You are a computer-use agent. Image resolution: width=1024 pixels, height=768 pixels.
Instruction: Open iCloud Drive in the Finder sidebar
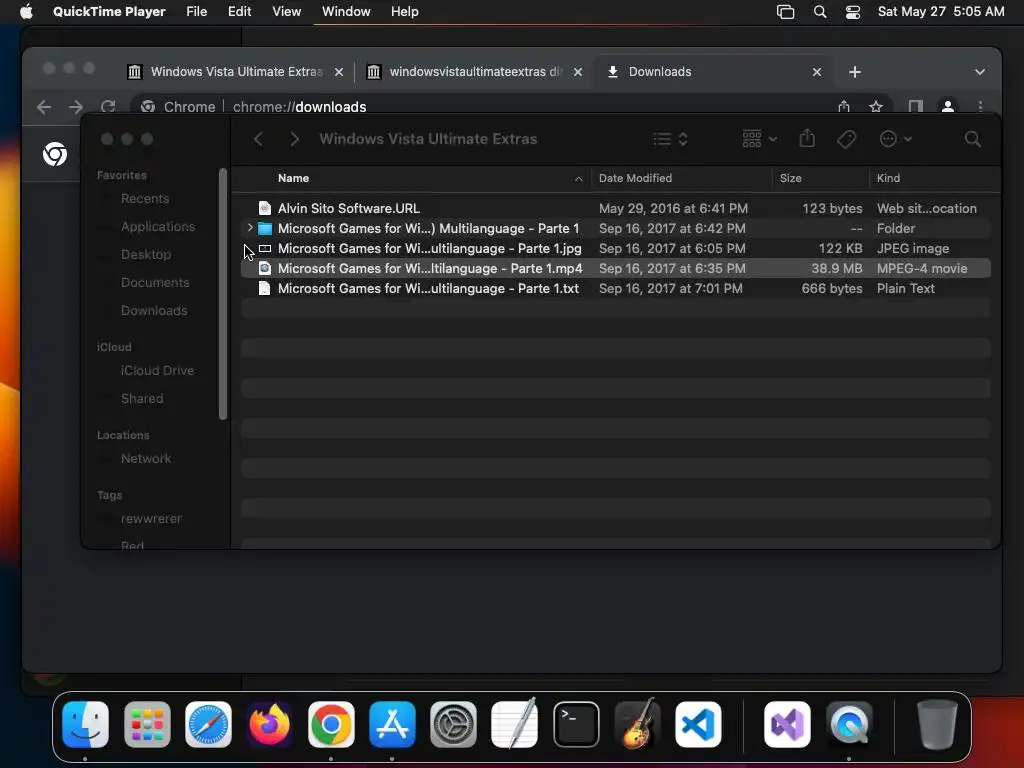pyautogui.click(x=157, y=370)
